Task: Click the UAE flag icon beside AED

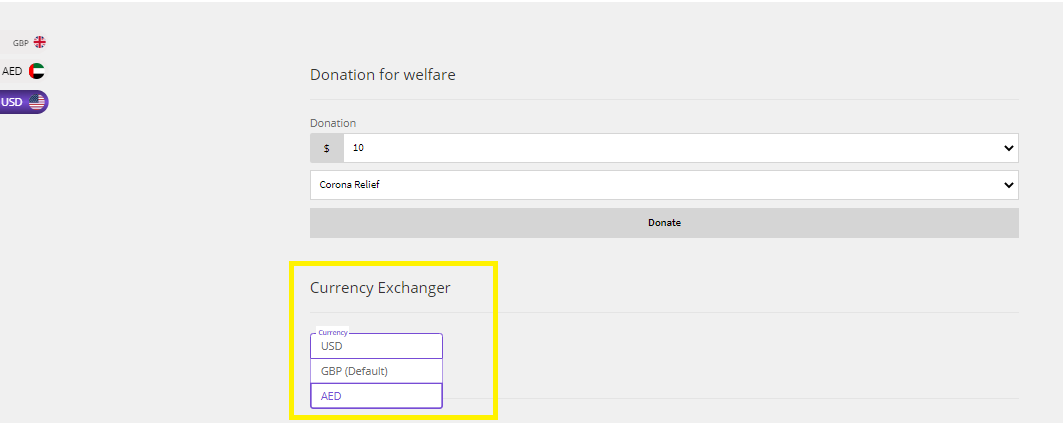Action: (x=37, y=71)
